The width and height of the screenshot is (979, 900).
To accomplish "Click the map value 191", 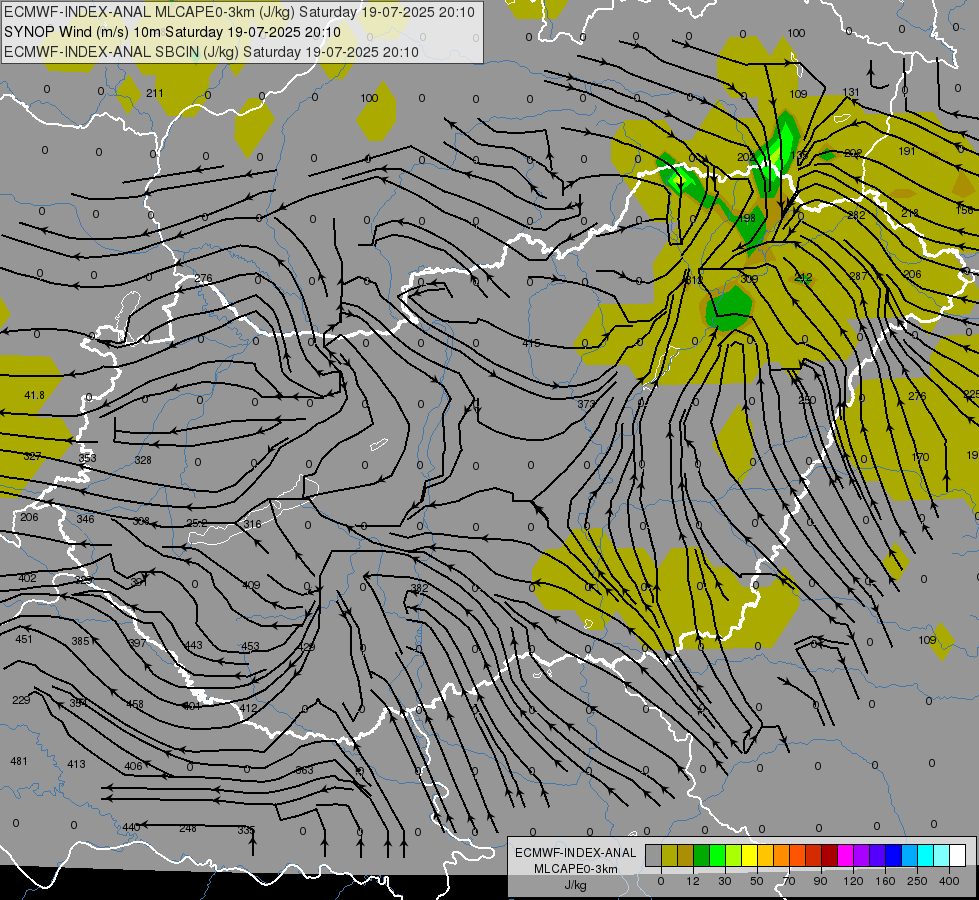I will point(907,151).
